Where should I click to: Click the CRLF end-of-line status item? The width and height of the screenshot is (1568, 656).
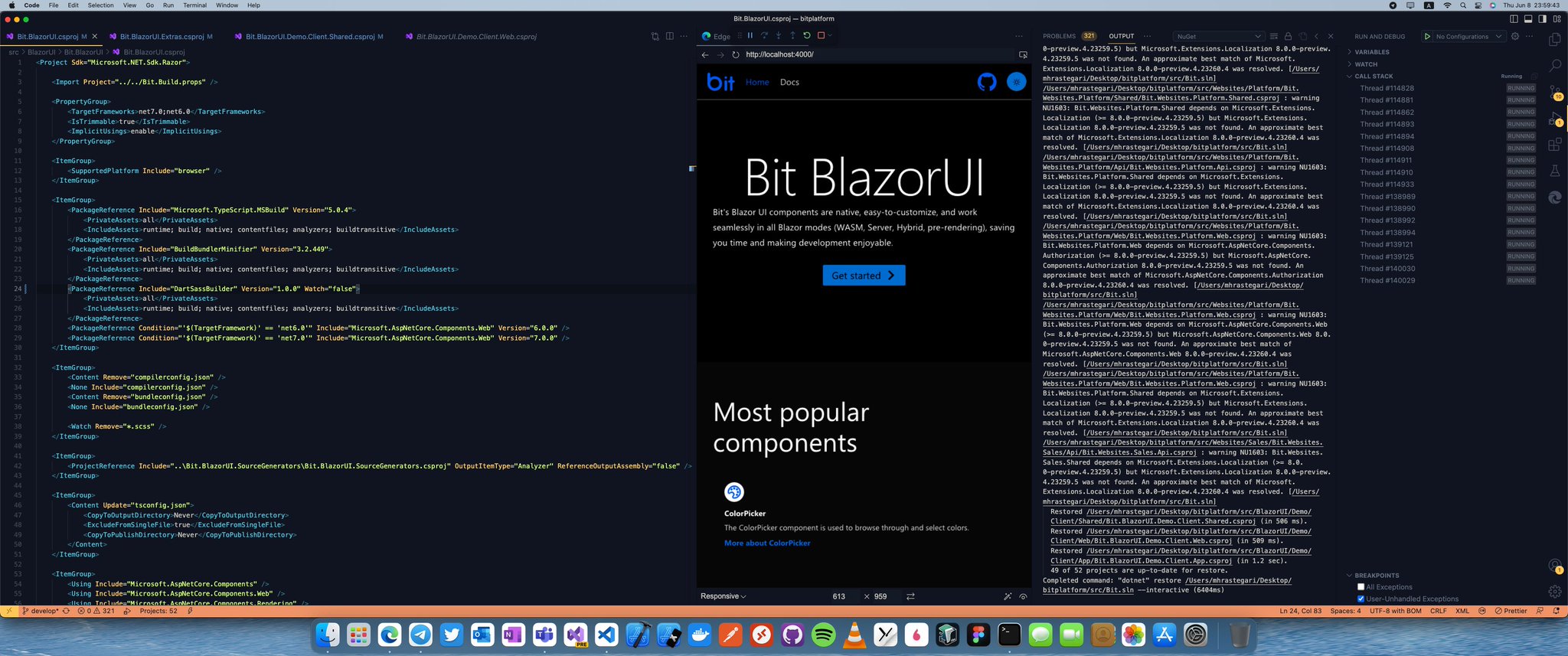pyautogui.click(x=1438, y=611)
